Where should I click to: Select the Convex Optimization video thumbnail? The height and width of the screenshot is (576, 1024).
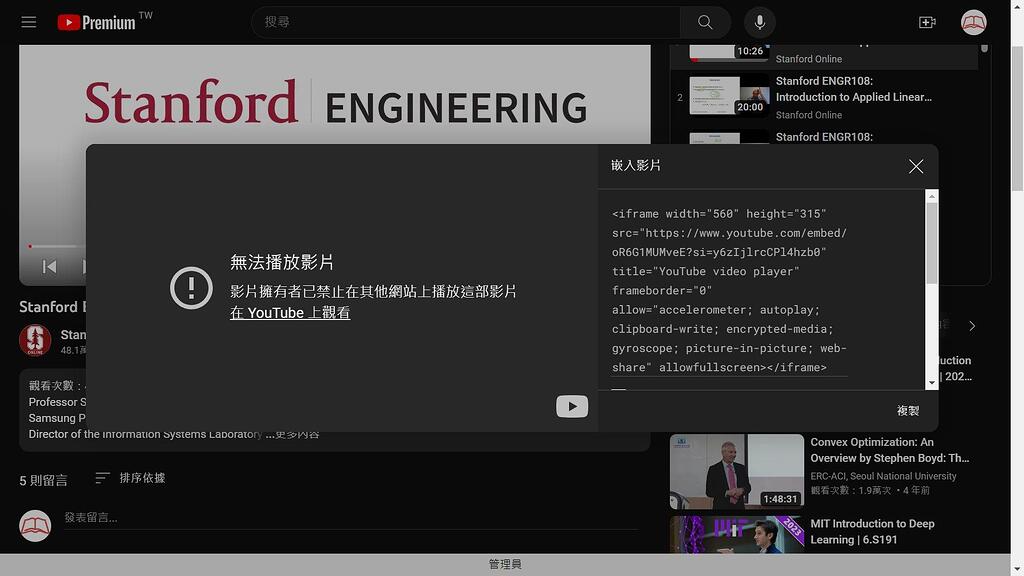coord(737,470)
